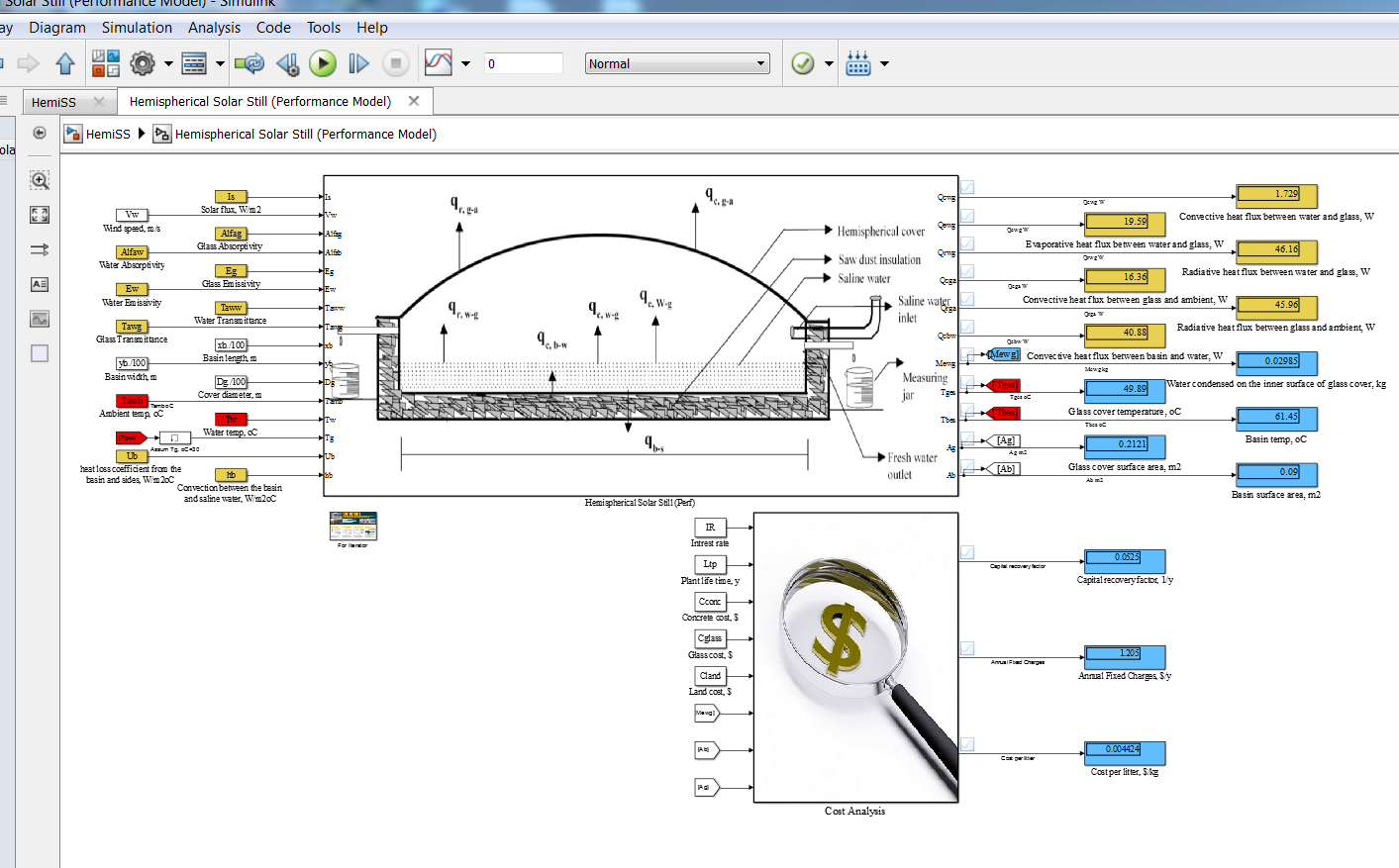Click the Navigate Up arrow in the toolbar
This screenshot has height=868, width=1399.
[x=64, y=62]
